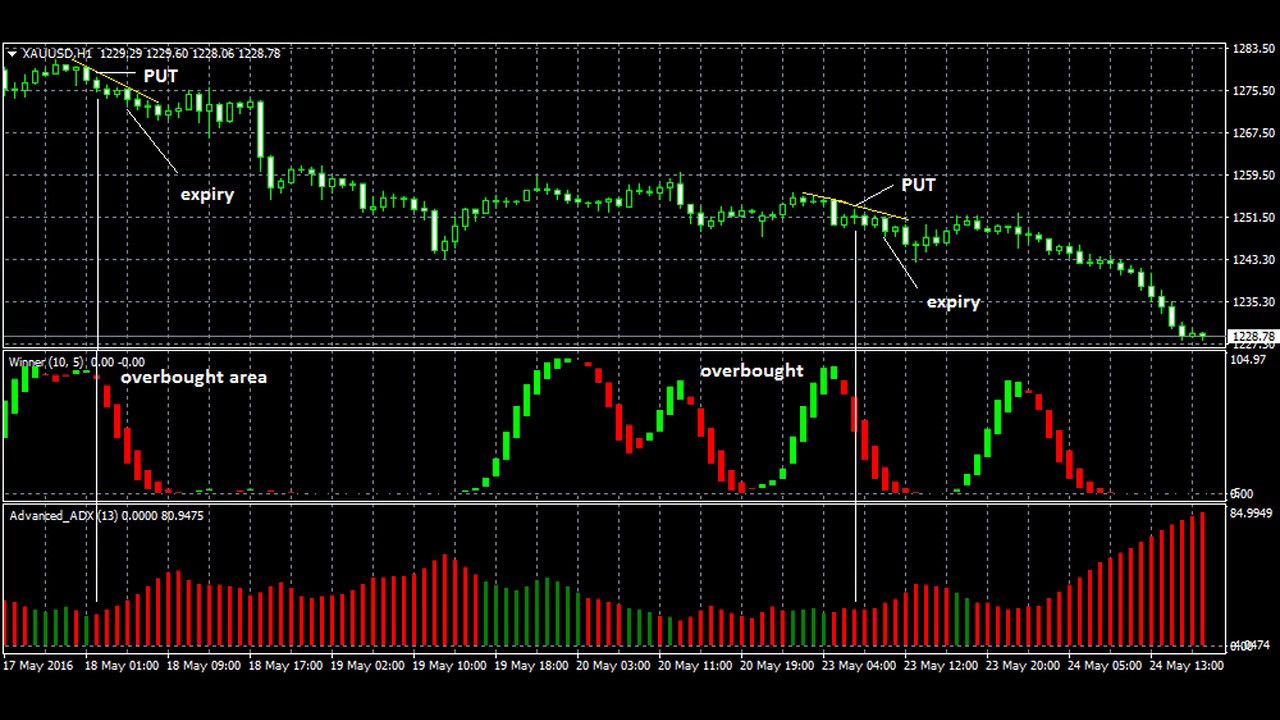Click the 19 May 18:00 time label
Image resolution: width=1280 pixels, height=720 pixels.
[531, 665]
